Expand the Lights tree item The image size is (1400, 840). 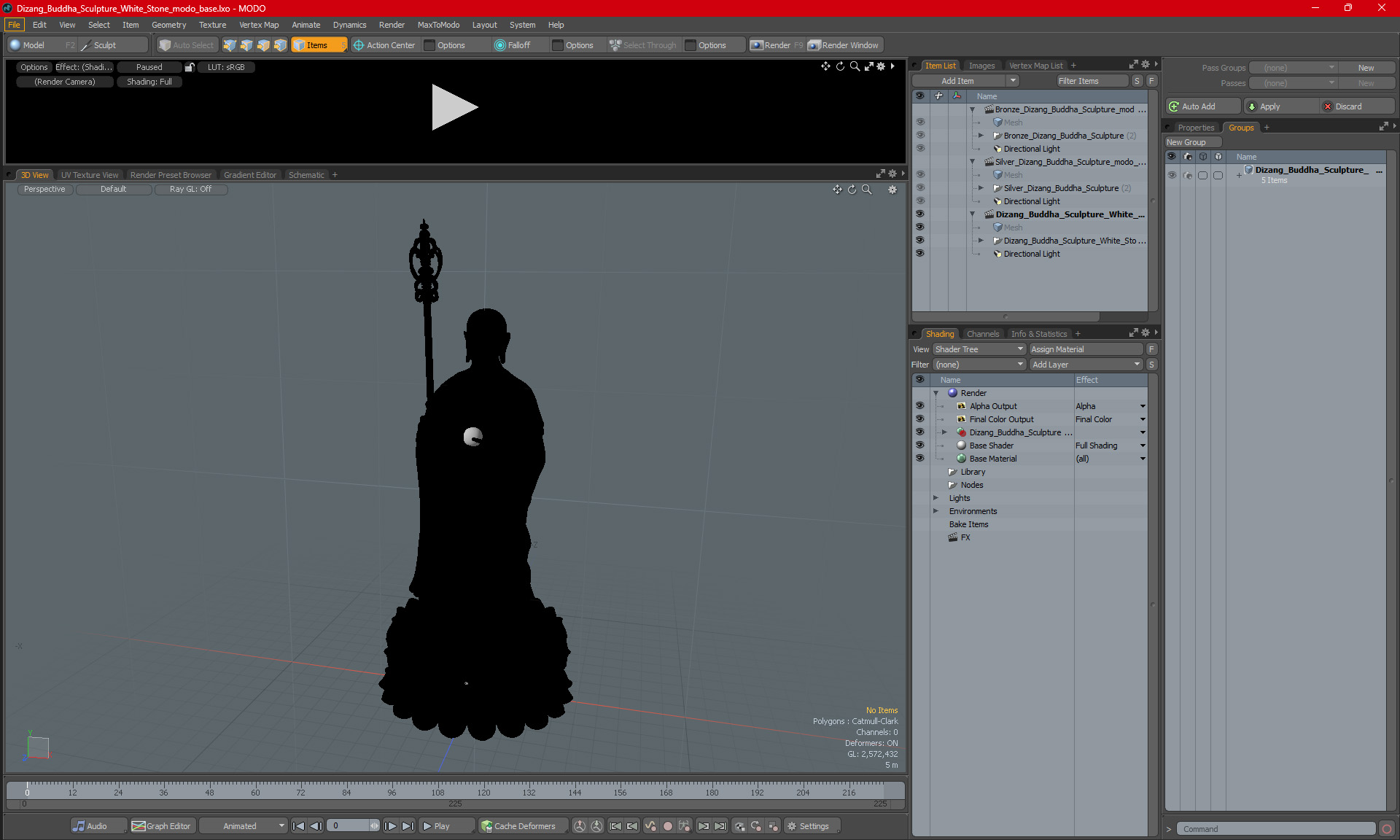(x=936, y=498)
